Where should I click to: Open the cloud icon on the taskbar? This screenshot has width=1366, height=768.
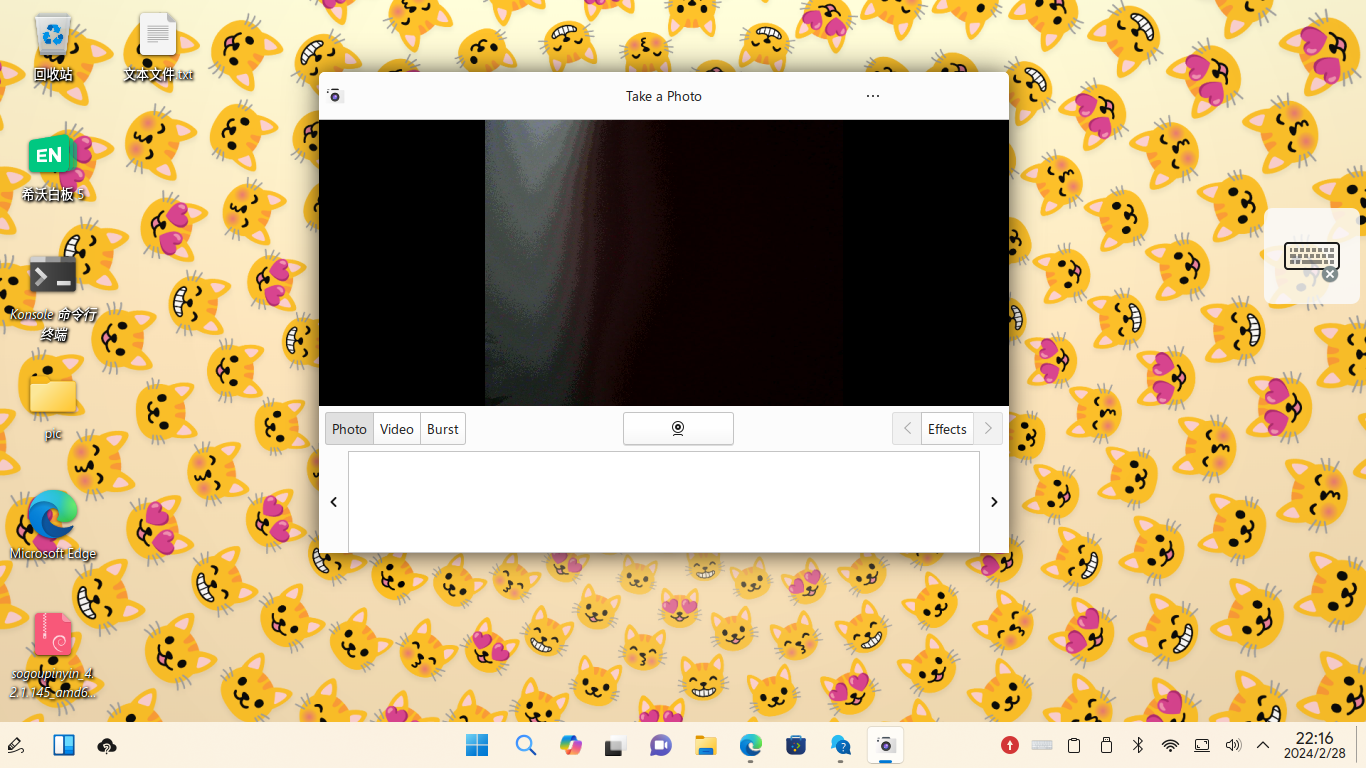coord(107,745)
